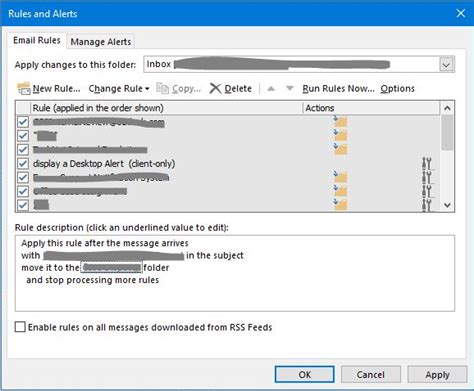The image size is (474, 391).
Task: Click the underlined subject value in rule description
Action: click(x=113, y=255)
